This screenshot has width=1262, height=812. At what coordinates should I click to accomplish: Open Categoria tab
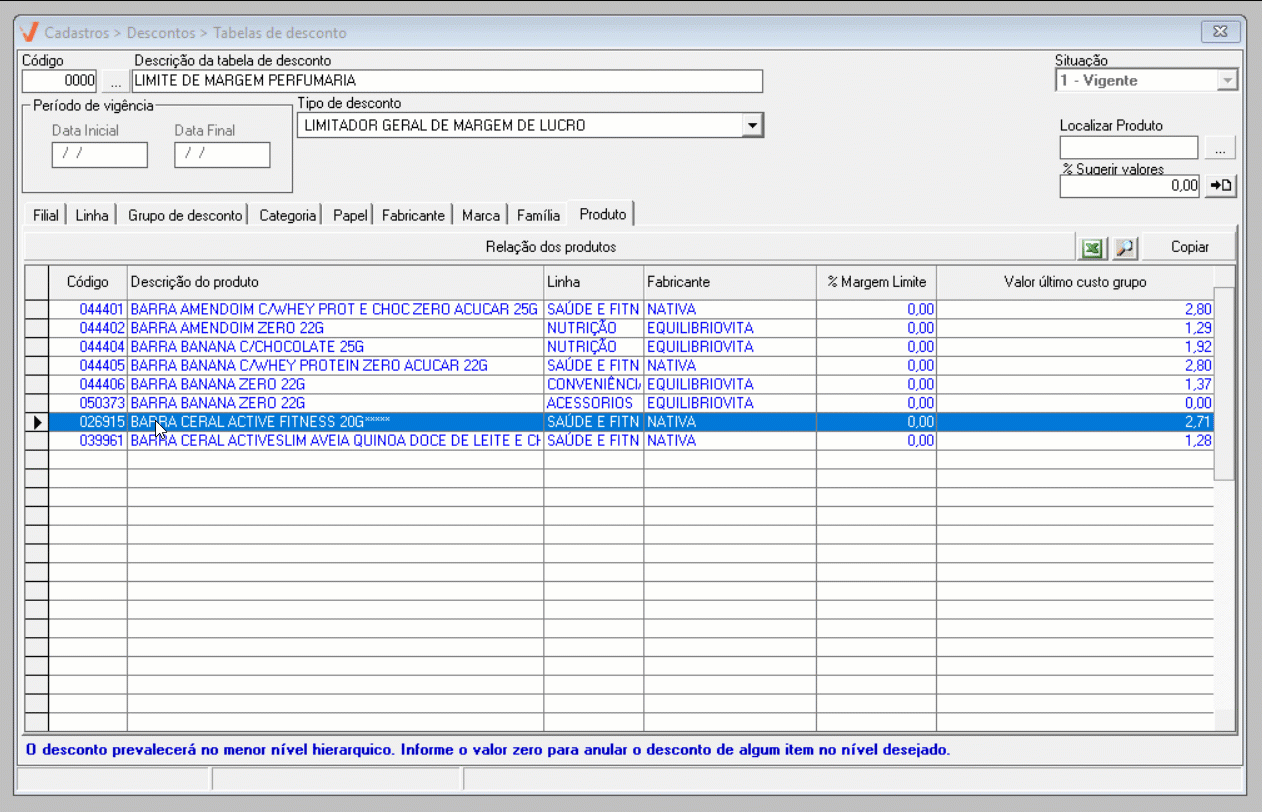(287, 215)
